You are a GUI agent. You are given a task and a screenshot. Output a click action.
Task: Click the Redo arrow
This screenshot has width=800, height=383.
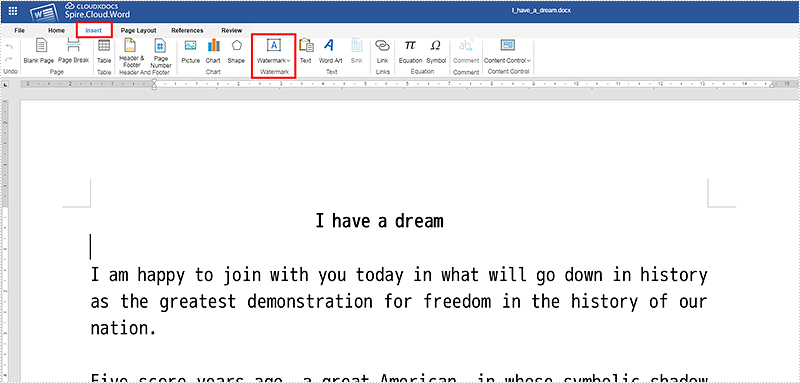pyautogui.click(x=8, y=60)
